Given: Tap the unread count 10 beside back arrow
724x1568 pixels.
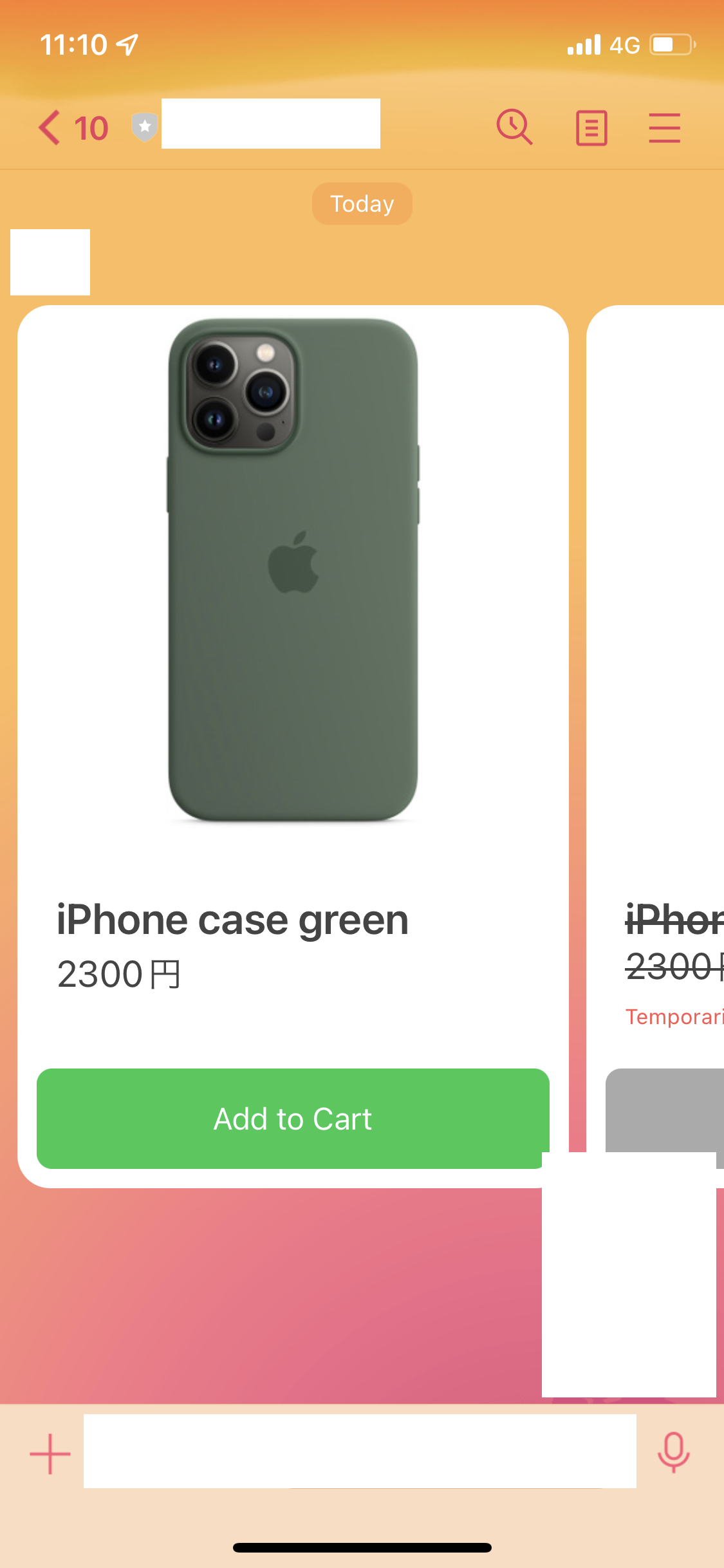Looking at the screenshot, I should [91, 128].
